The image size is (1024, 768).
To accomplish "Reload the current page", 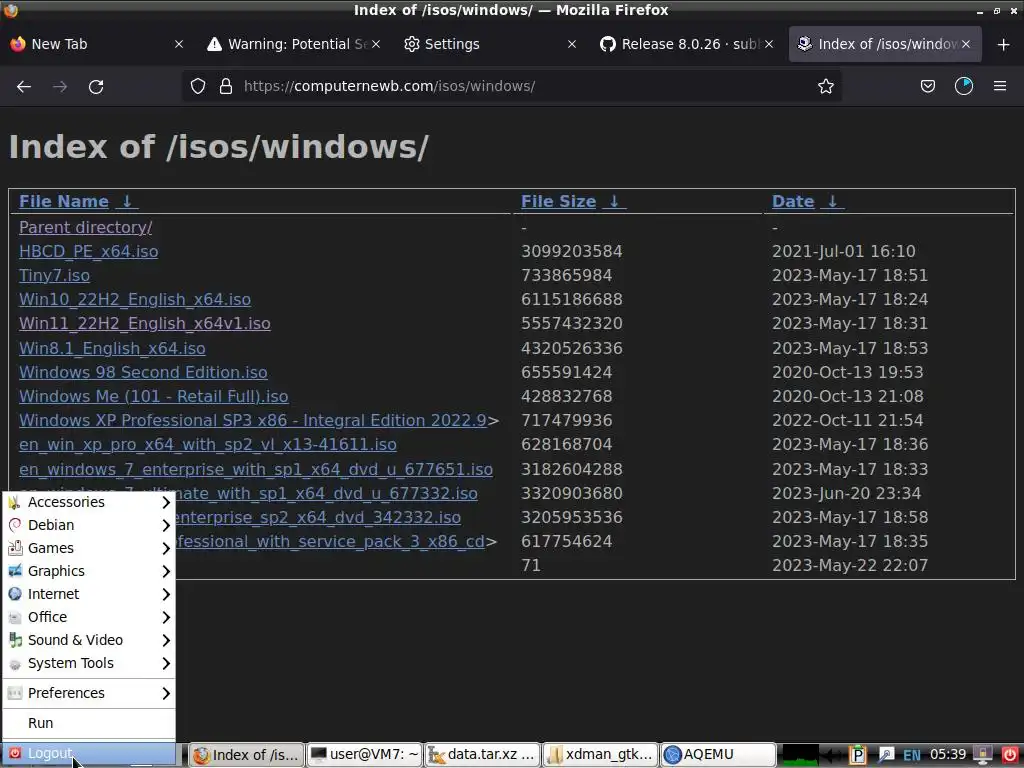I will 96,86.
